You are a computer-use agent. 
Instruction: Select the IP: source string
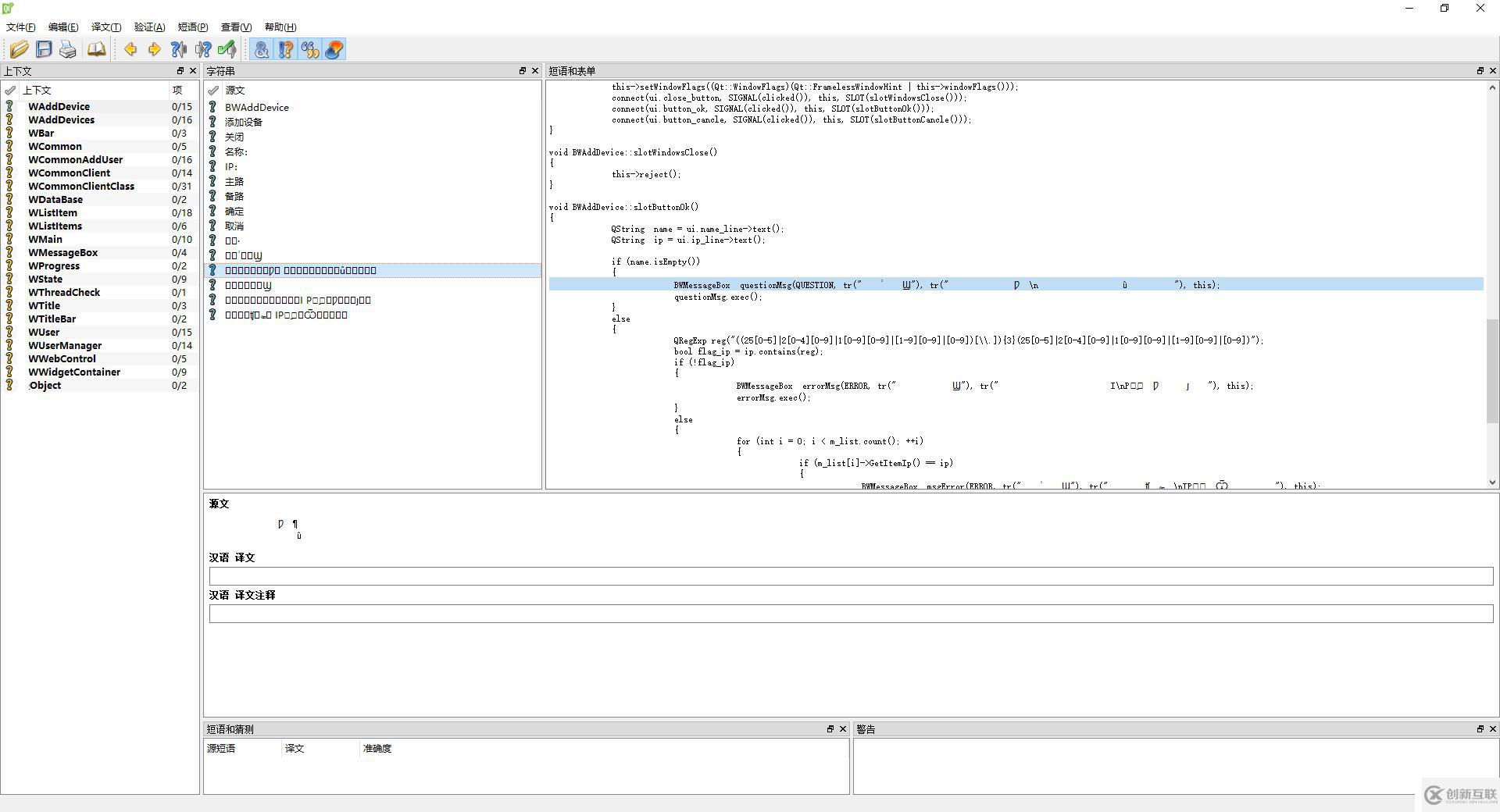click(373, 166)
